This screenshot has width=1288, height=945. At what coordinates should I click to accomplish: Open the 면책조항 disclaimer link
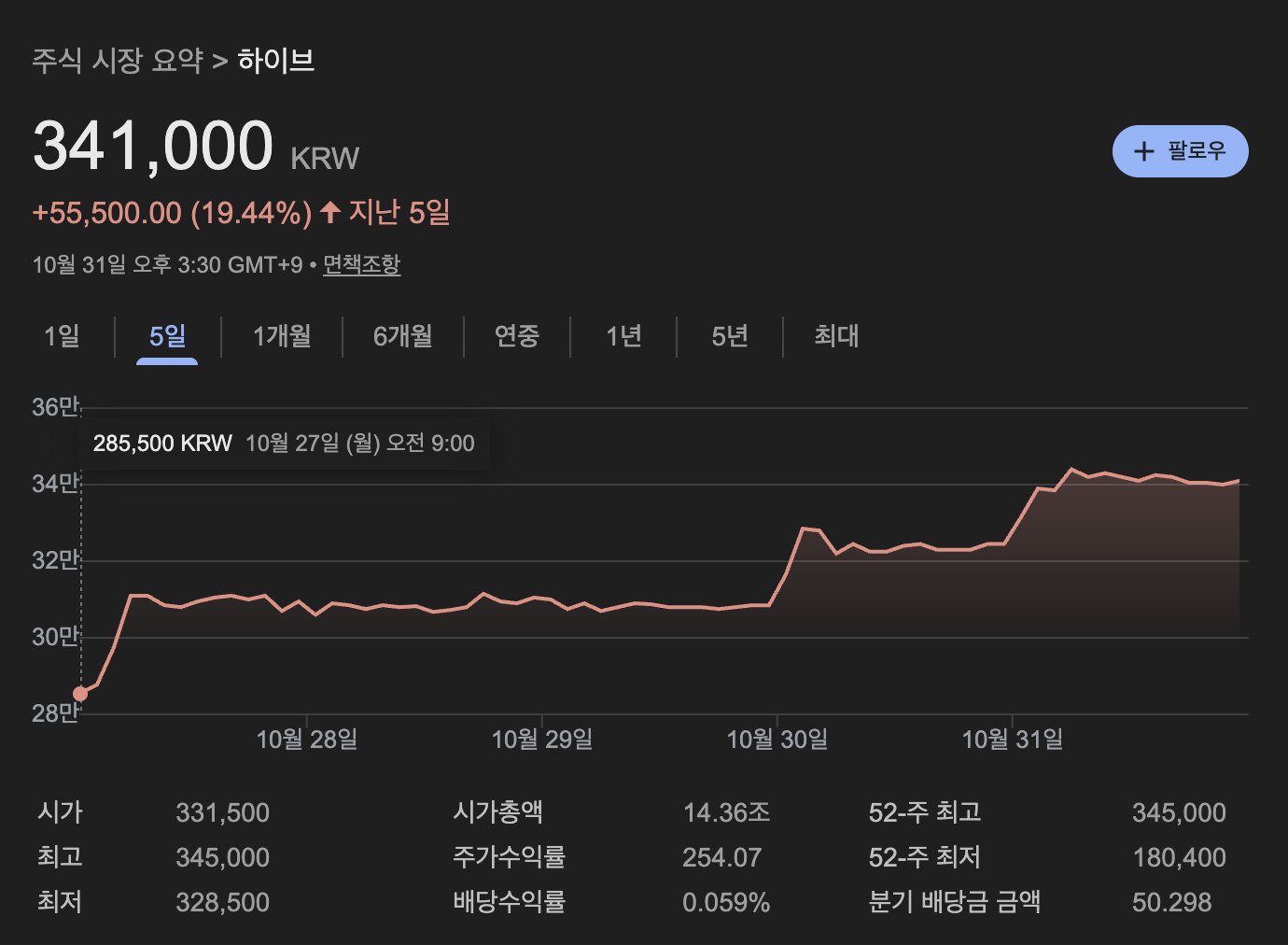click(x=361, y=265)
